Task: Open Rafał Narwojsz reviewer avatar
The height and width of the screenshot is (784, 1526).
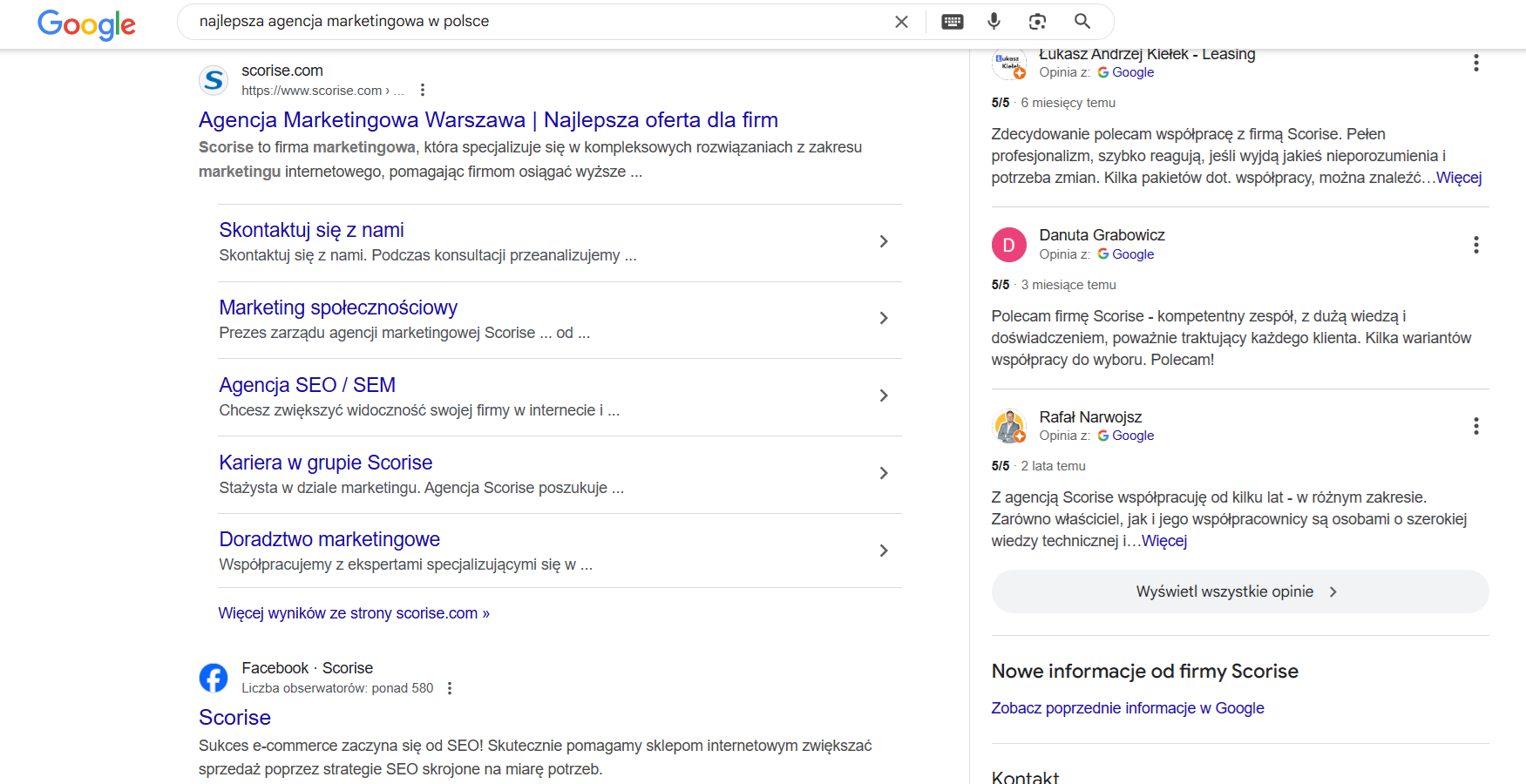Action: click(1009, 426)
